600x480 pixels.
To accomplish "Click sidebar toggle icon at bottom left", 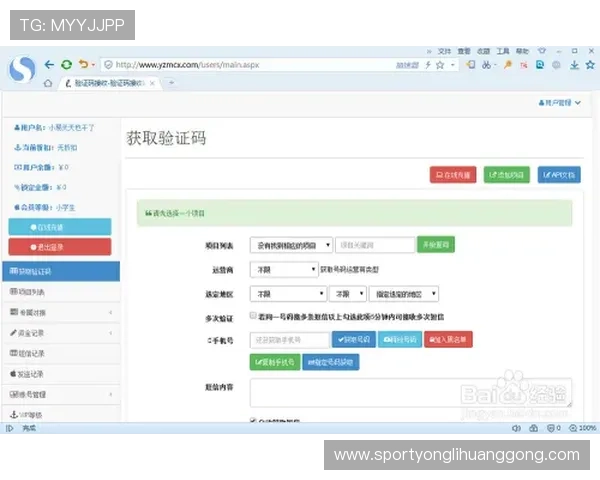I will coord(10,428).
